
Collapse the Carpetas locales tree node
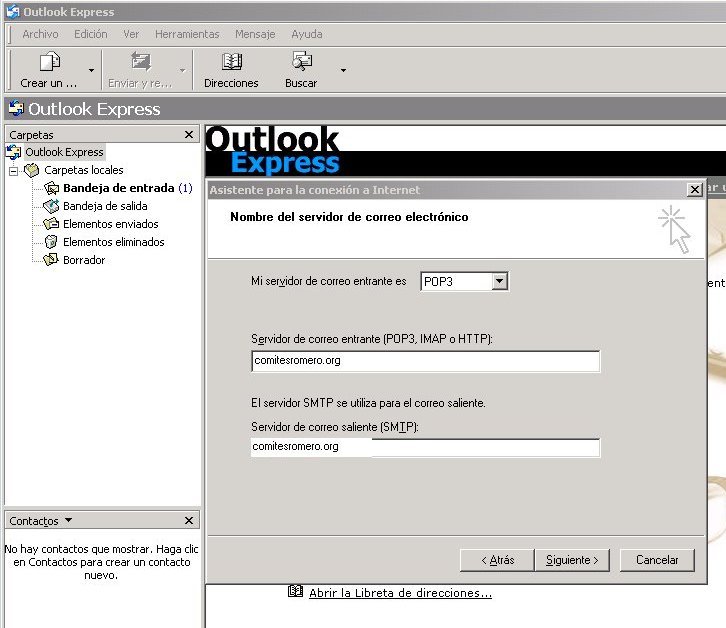click(14, 171)
